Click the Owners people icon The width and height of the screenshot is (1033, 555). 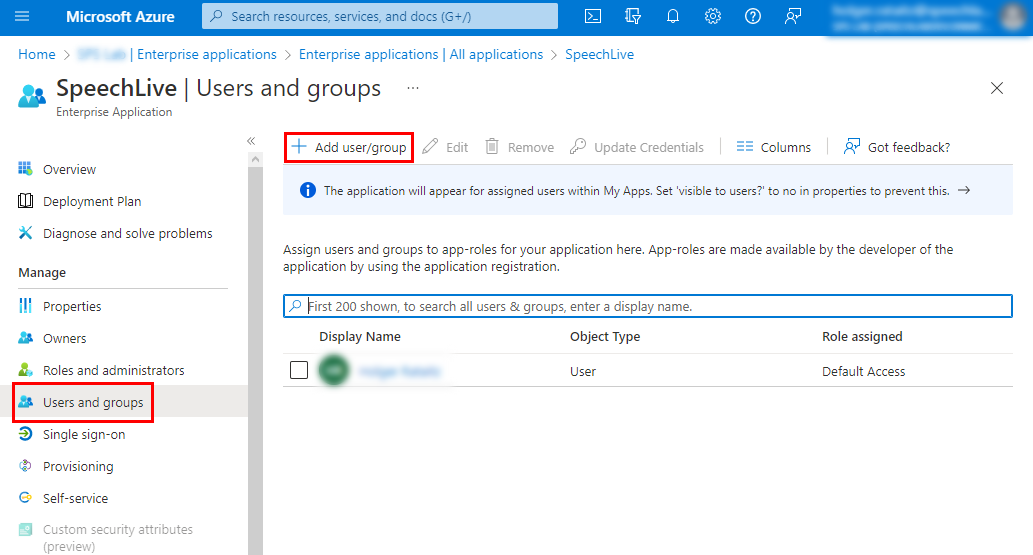click(26, 337)
